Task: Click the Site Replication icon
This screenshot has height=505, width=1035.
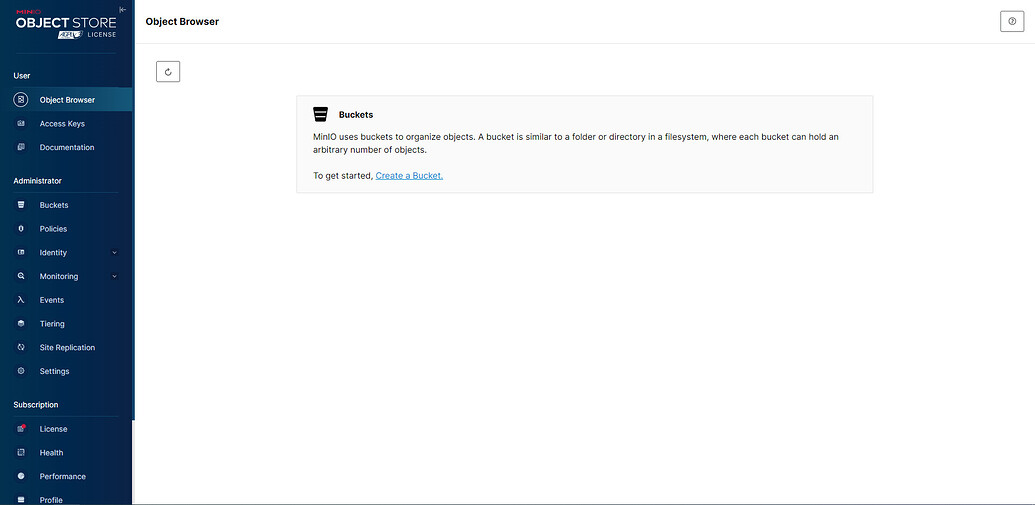Action: (x=21, y=348)
